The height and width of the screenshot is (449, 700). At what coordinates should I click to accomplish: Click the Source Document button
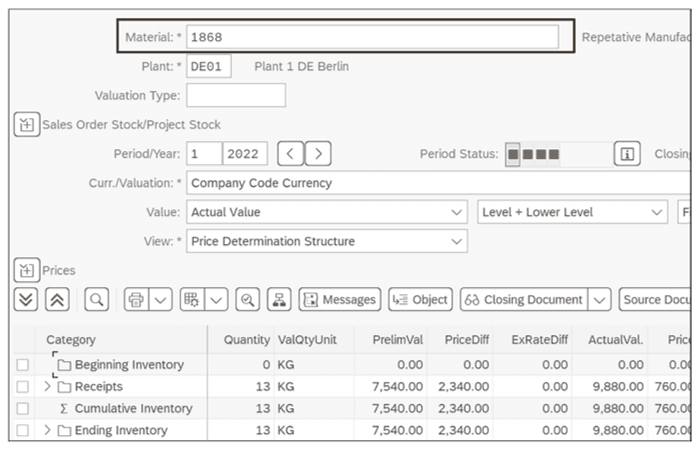click(x=655, y=299)
